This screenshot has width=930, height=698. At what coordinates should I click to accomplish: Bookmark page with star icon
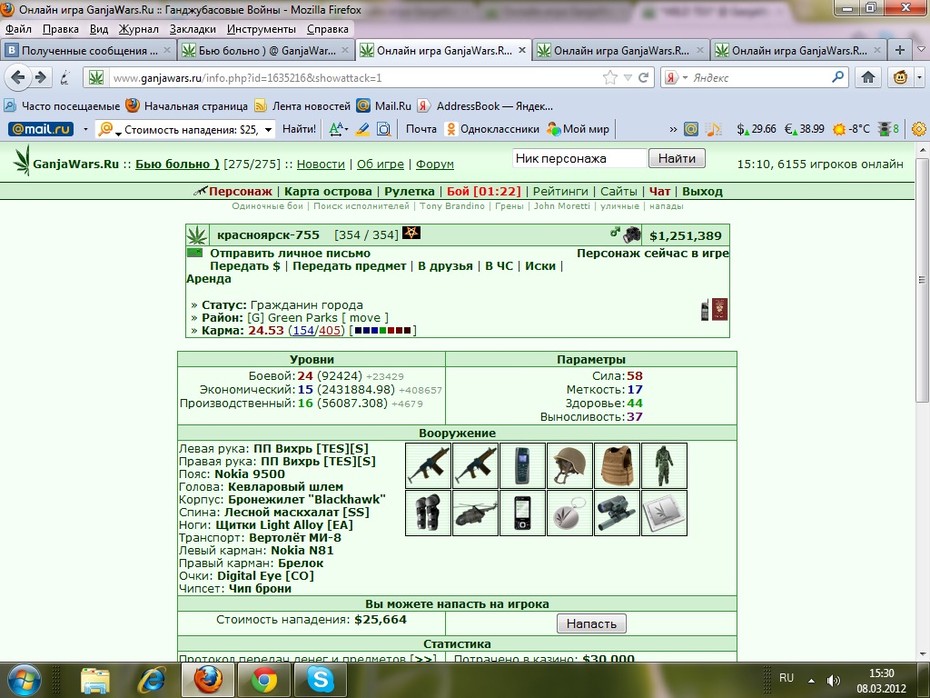pyautogui.click(x=610, y=78)
